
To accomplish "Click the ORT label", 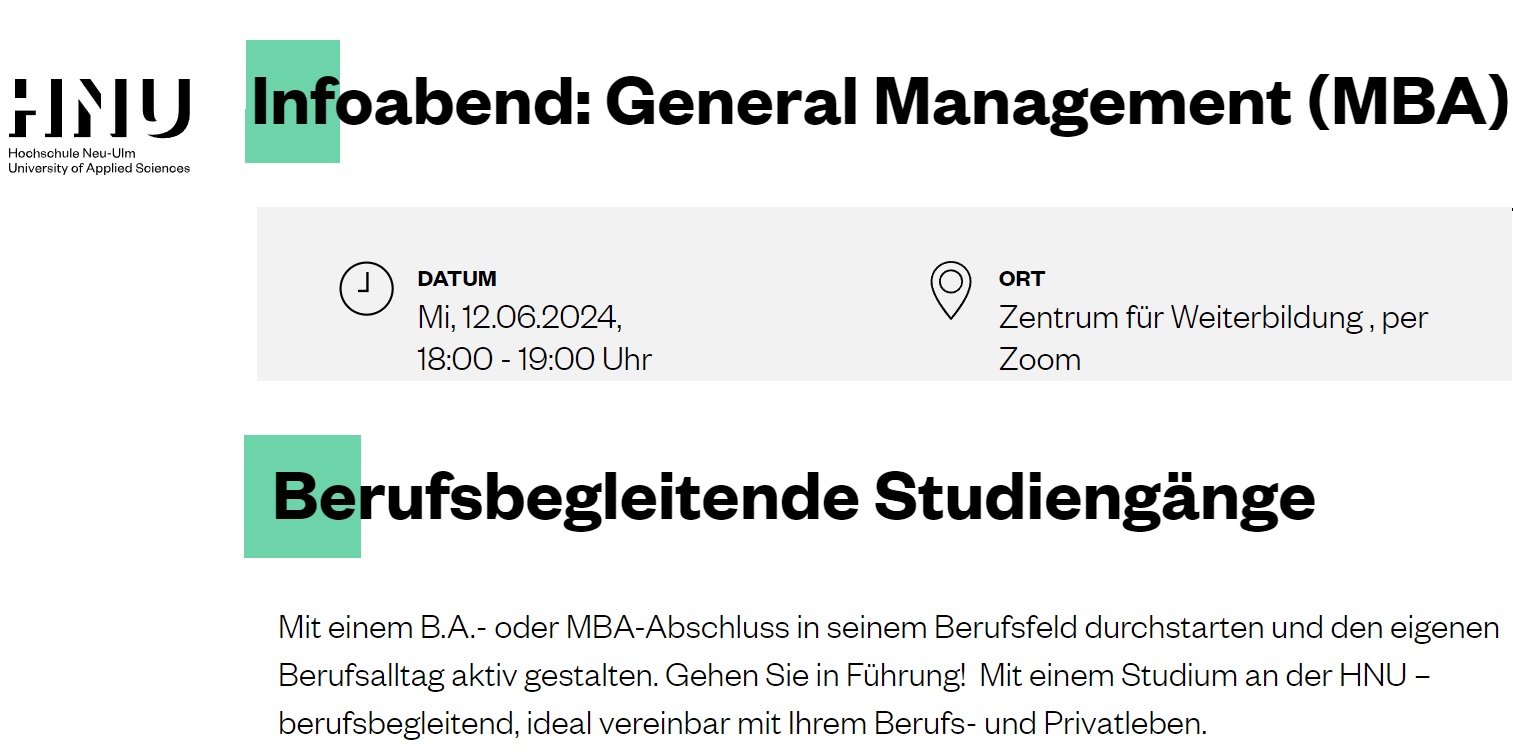I will (x=1022, y=279).
